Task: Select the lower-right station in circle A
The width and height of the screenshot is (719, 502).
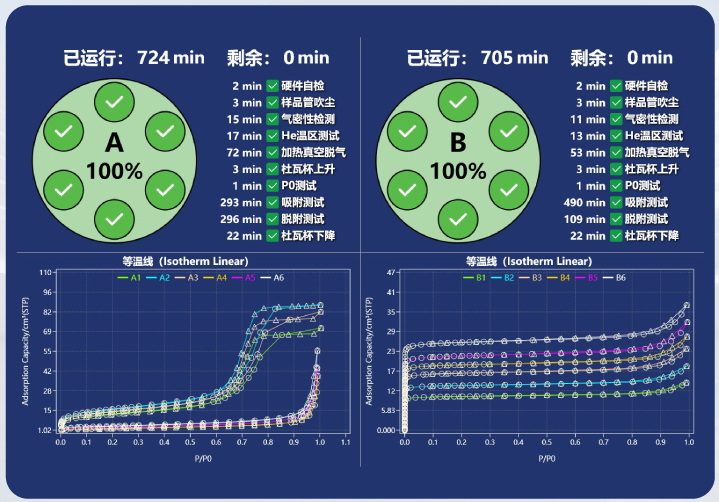Action: (165, 190)
